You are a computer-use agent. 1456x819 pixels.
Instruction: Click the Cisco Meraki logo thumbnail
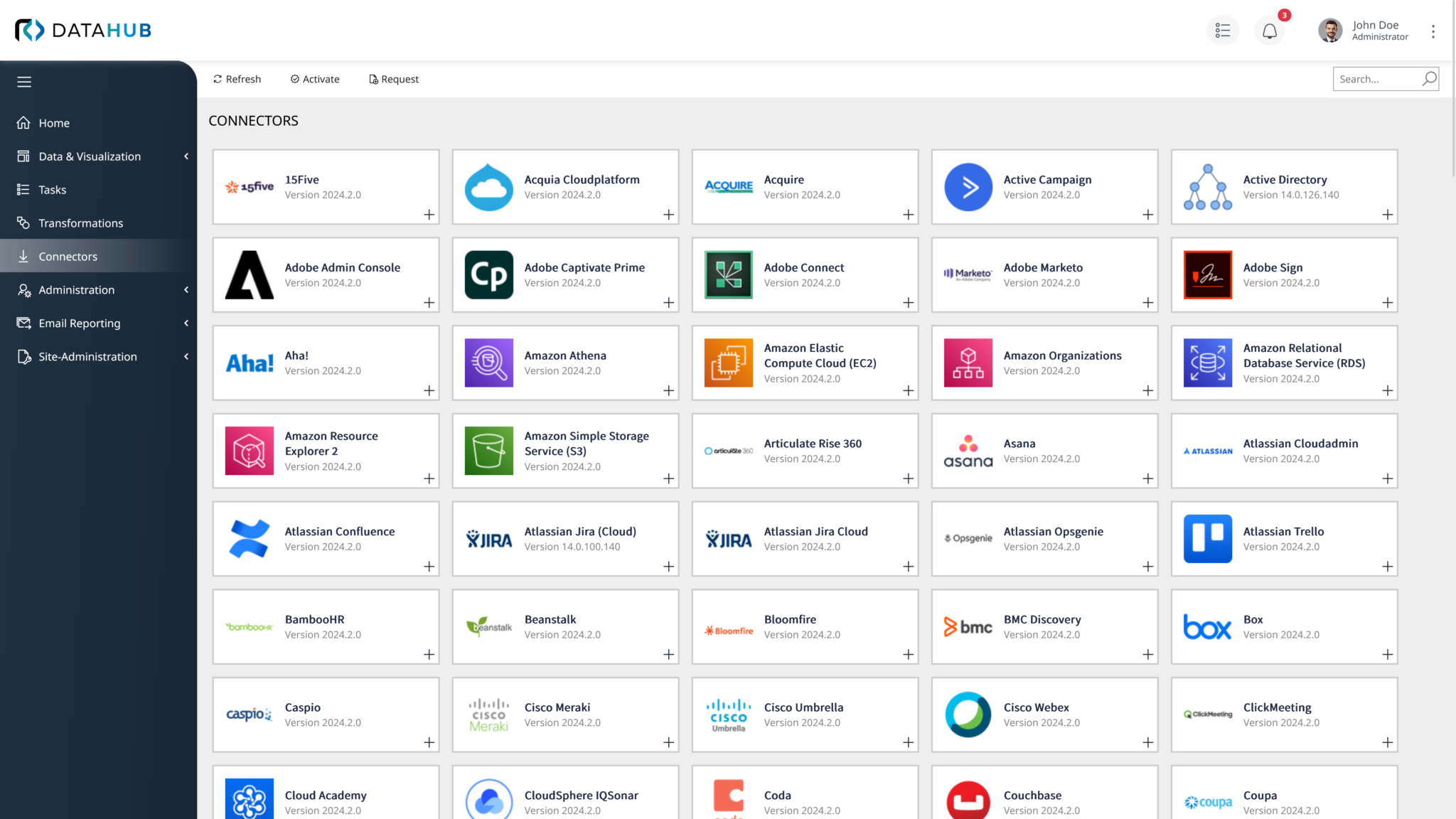coord(488,714)
